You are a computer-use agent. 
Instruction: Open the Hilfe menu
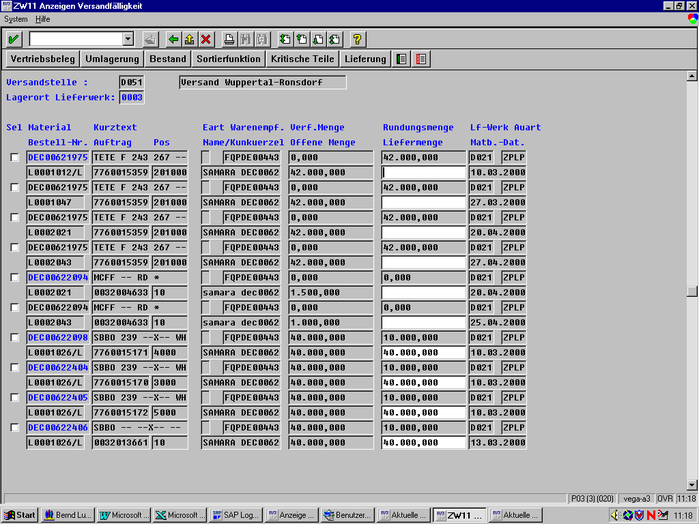pos(43,19)
